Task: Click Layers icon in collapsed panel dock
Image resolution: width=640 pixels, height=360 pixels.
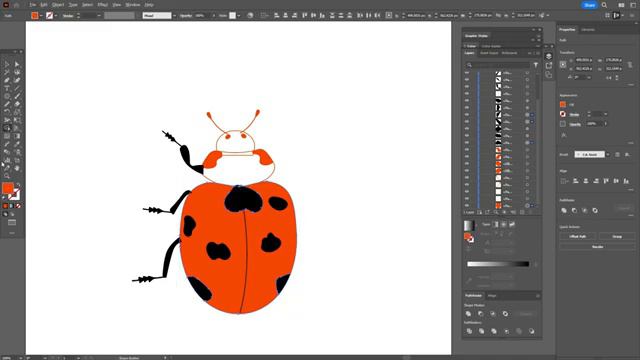Action: [x=549, y=56]
